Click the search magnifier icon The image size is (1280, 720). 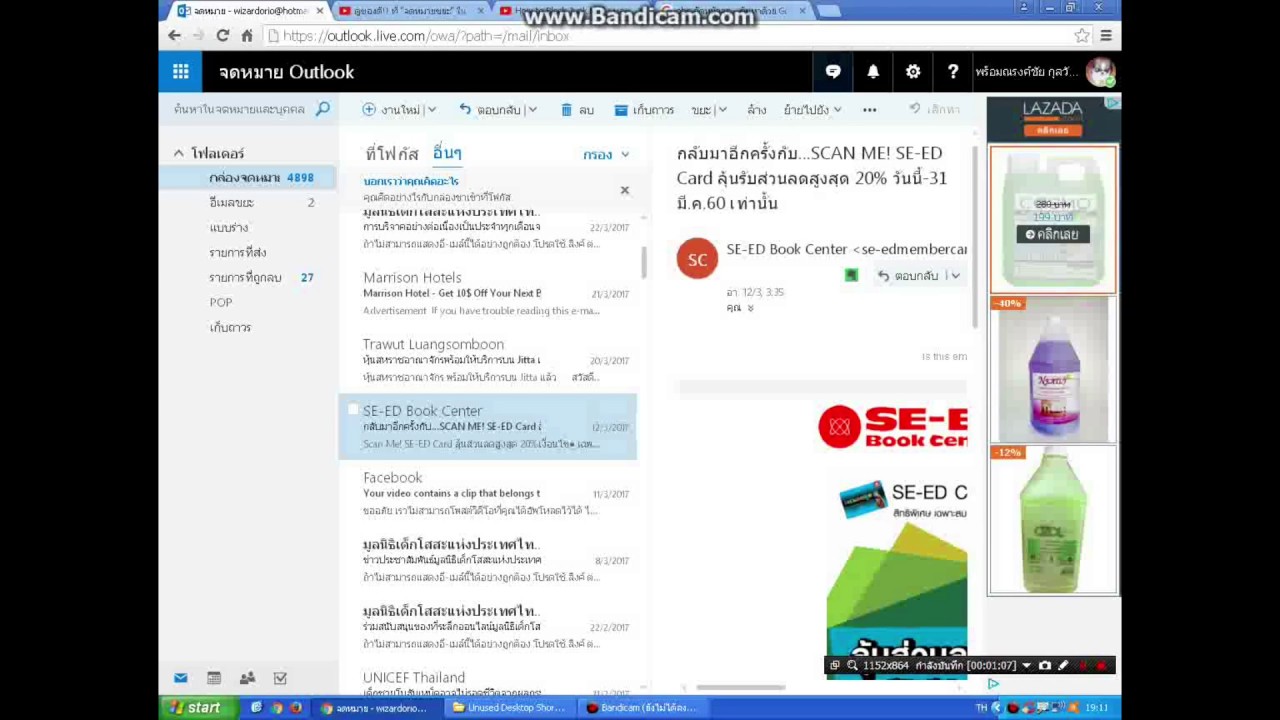coord(322,109)
